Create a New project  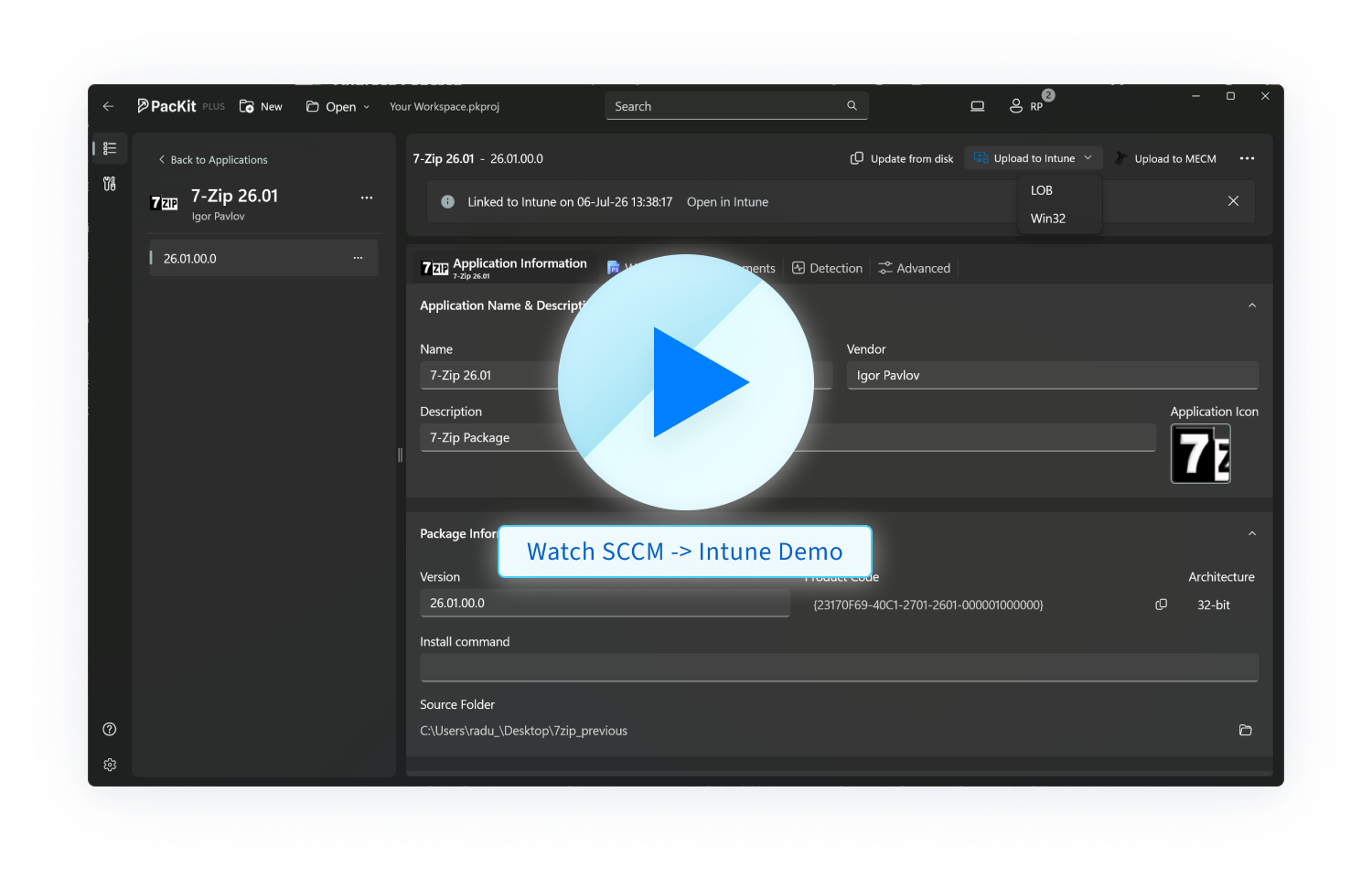click(x=261, y=106)
